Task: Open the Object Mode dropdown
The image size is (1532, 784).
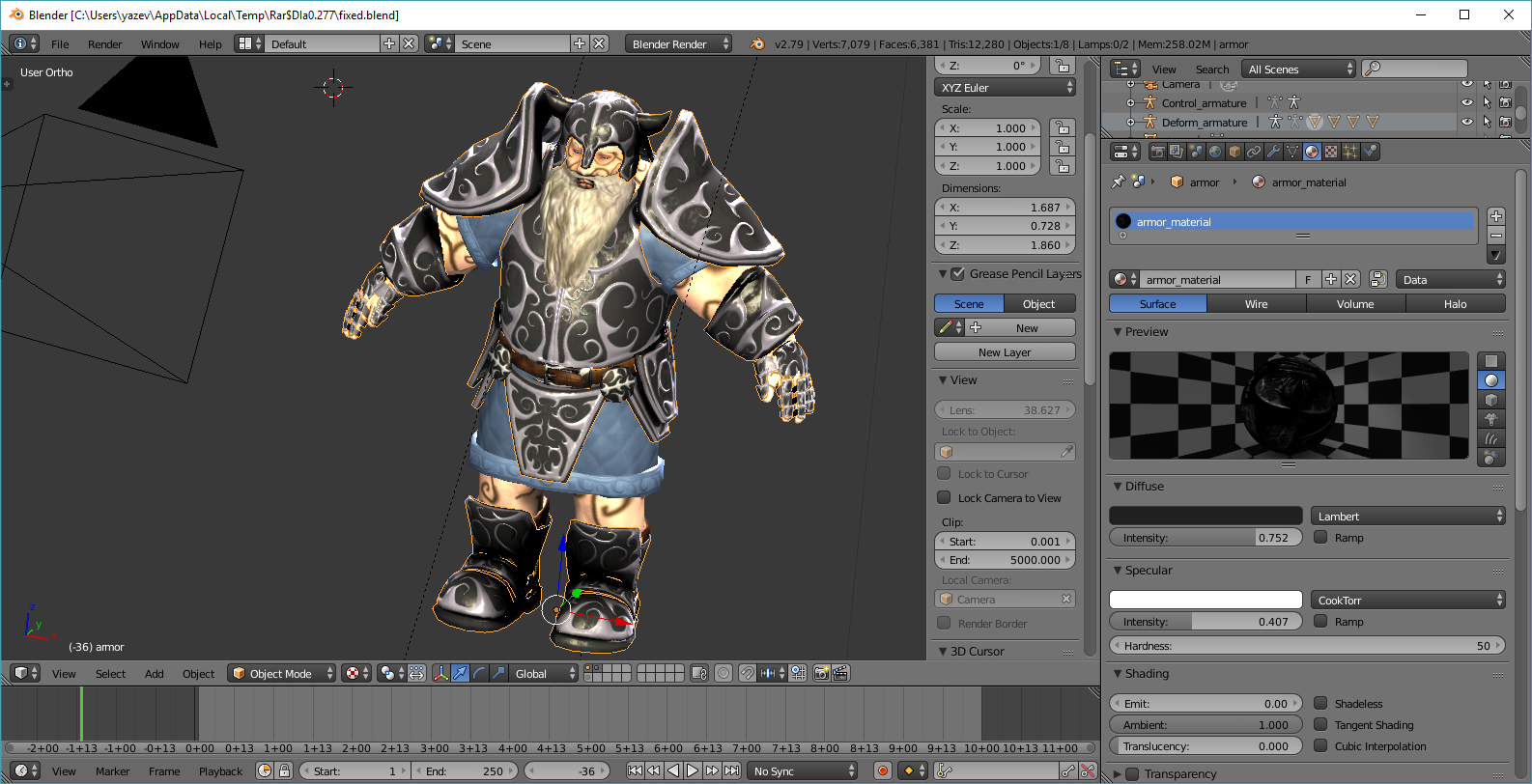Action: click(282, 673)
